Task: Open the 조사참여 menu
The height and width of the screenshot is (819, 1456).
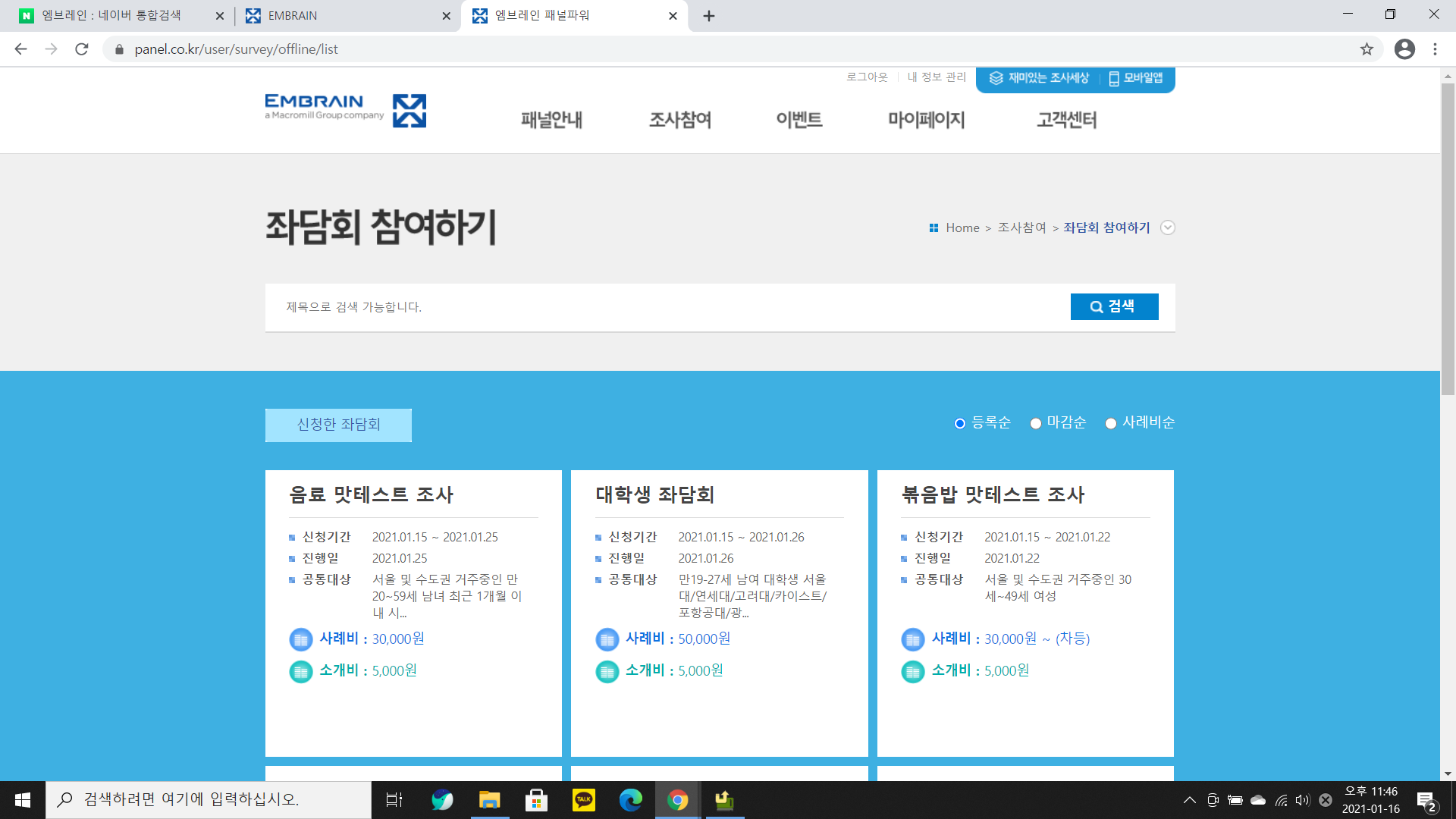Action: click(680, 120)
